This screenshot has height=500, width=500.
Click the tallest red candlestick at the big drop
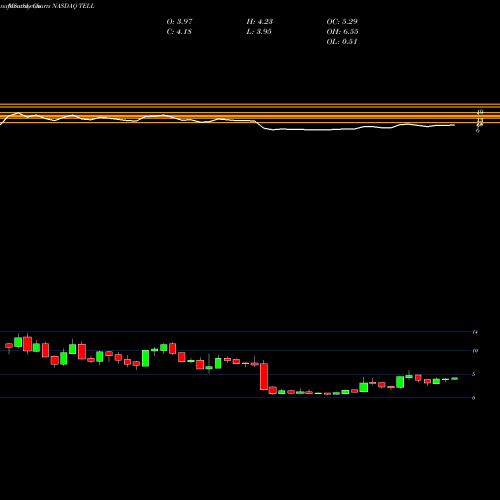click(x=264, y=377)
